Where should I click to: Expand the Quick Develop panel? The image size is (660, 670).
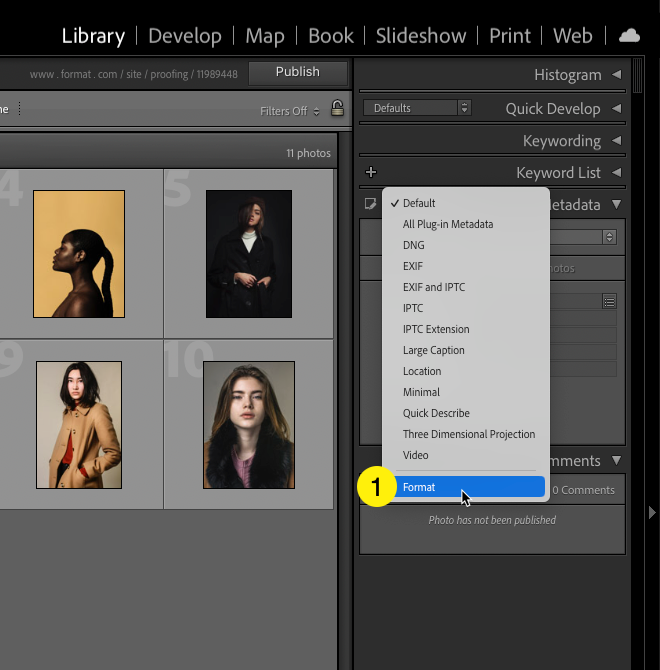pyautogui.click(x=616, y=108)
